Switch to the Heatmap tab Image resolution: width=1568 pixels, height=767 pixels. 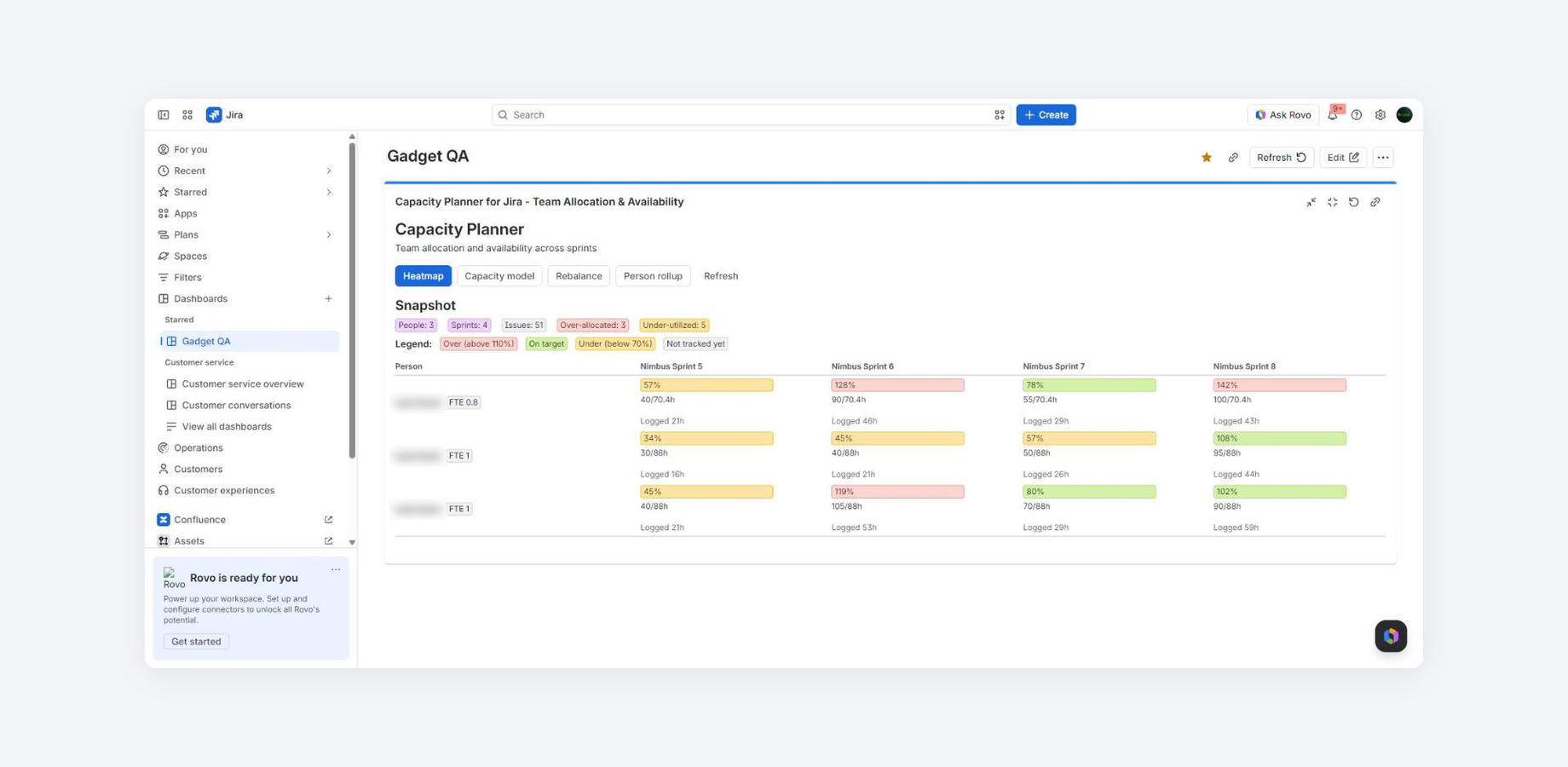click(424, 276)
